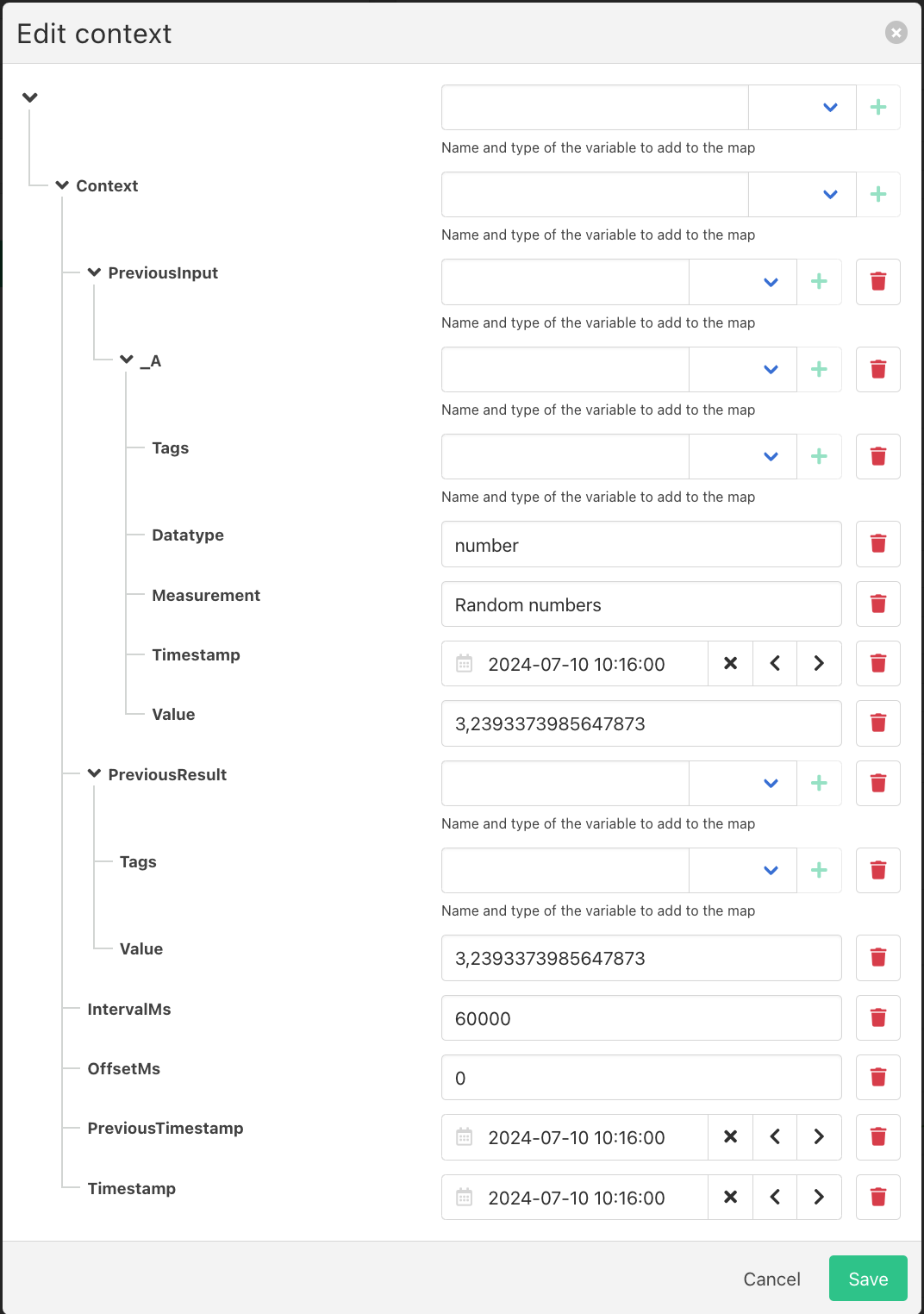Open type dropdown in _A Tags row

(x=743, y=456)
